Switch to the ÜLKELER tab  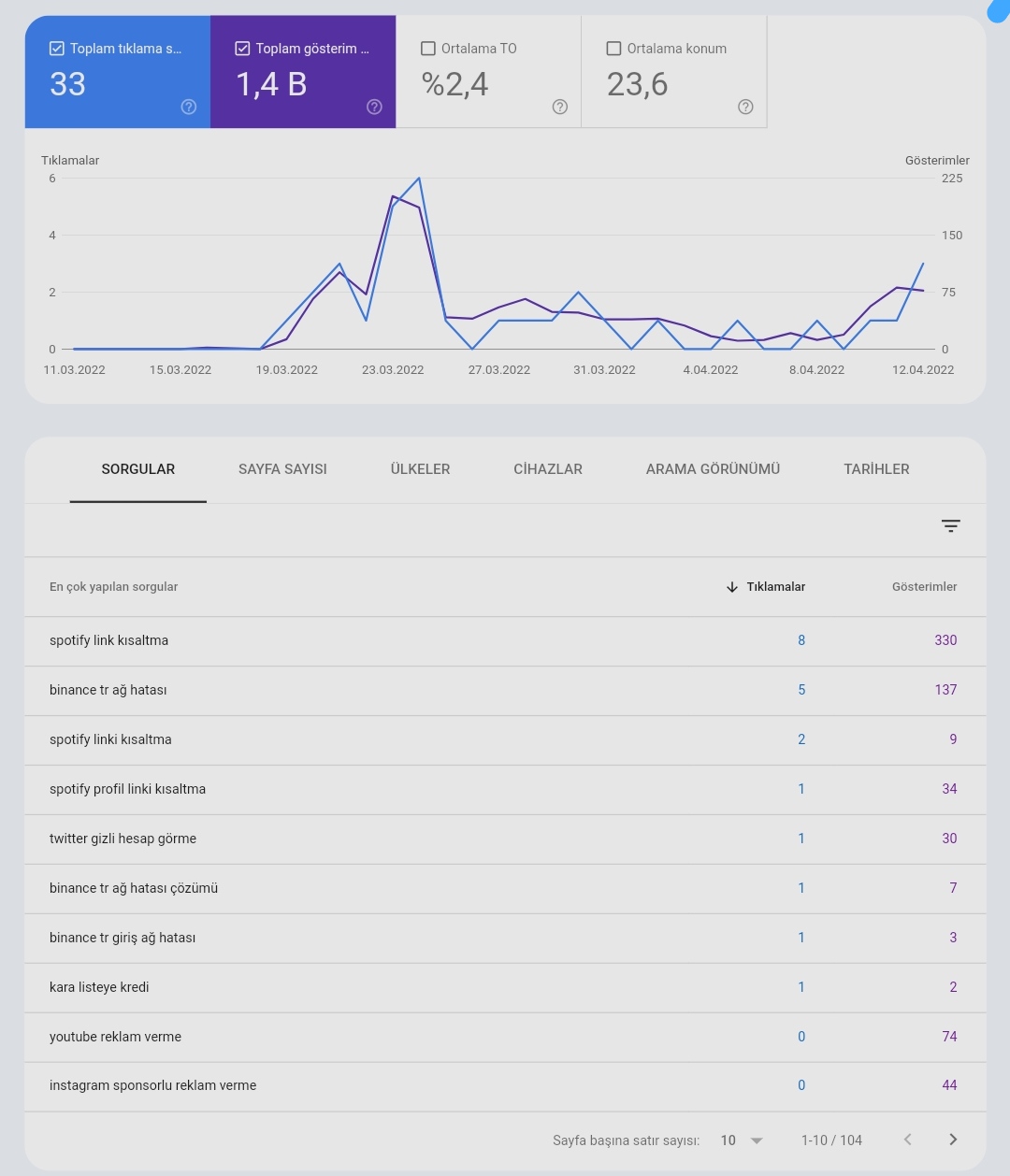(x=420, y=469)
